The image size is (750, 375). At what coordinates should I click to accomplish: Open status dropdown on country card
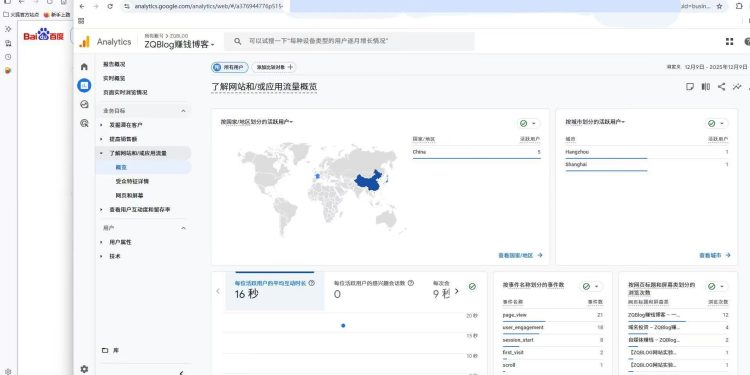pyautogui.click(x=529, y=123)
